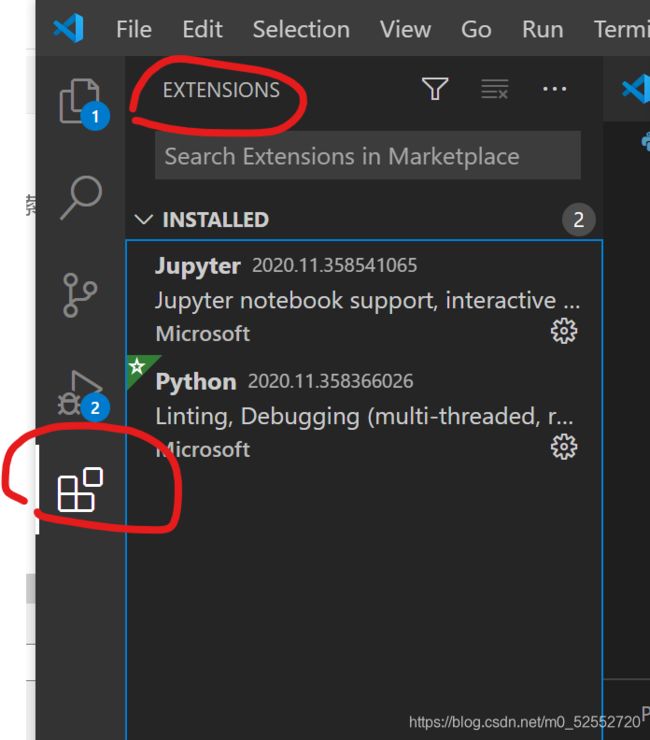The height and width of the screenshot is (740, 650).
Task: Open the Jupyter extension manage gear
Action: coord(564,331)
